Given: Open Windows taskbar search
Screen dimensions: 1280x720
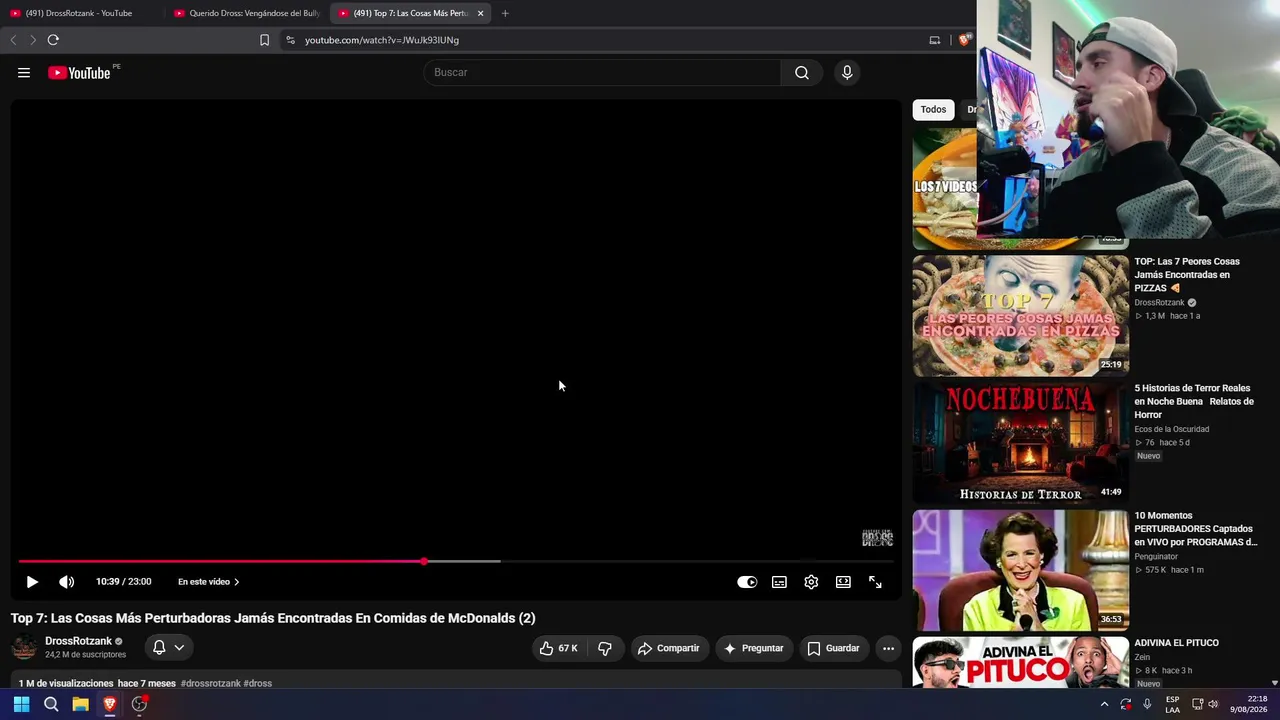Looking at the screenshot, I should tap(51, 704).
